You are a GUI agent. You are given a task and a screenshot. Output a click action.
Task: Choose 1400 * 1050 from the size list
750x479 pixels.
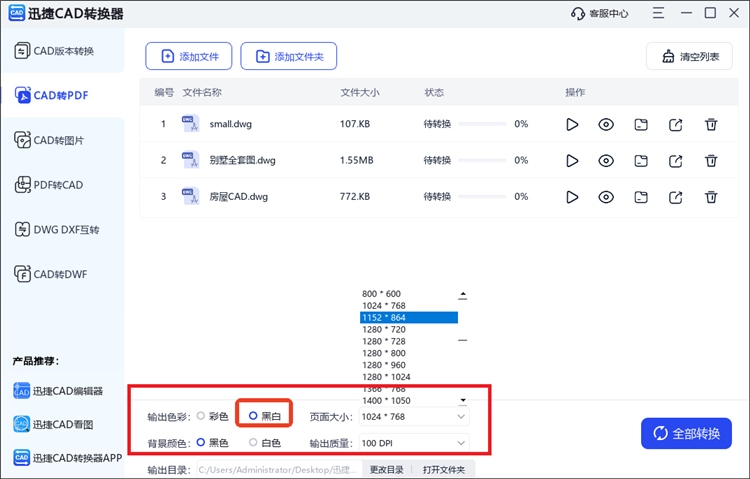(x=408, y=401)
